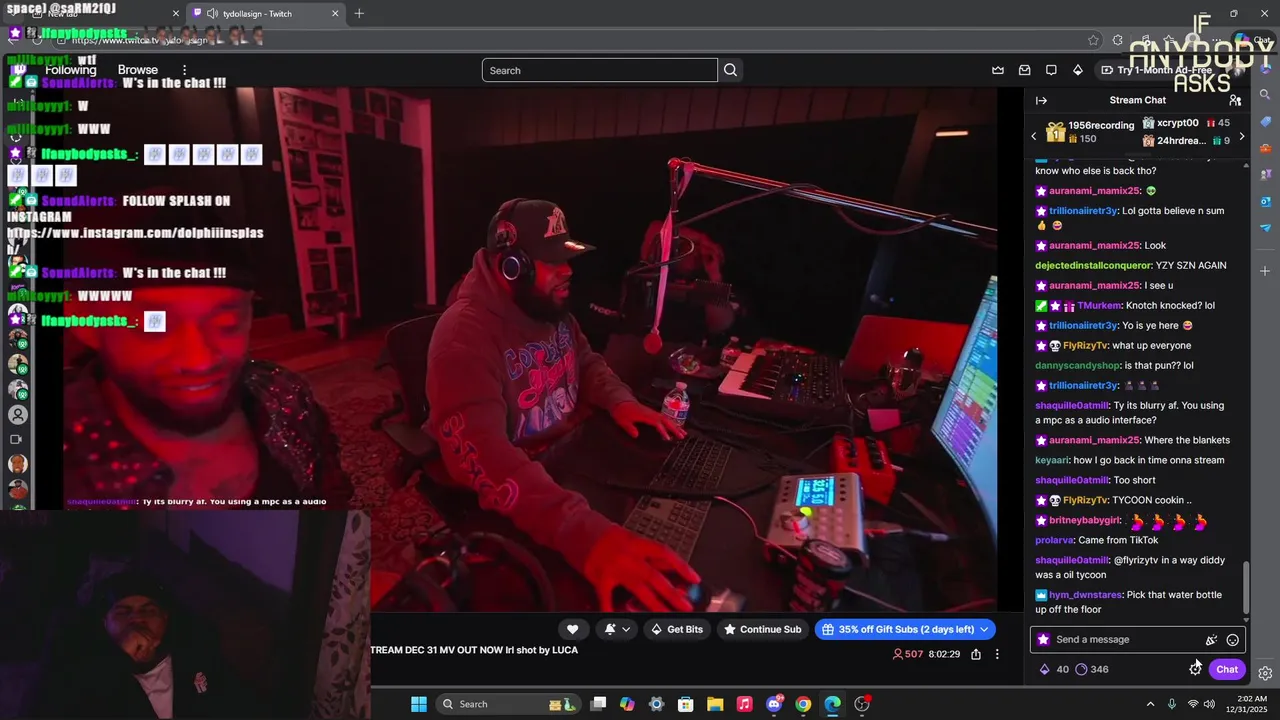Click keyaari username in chat
1280x720 pixels.
(x=1051, y=460)
